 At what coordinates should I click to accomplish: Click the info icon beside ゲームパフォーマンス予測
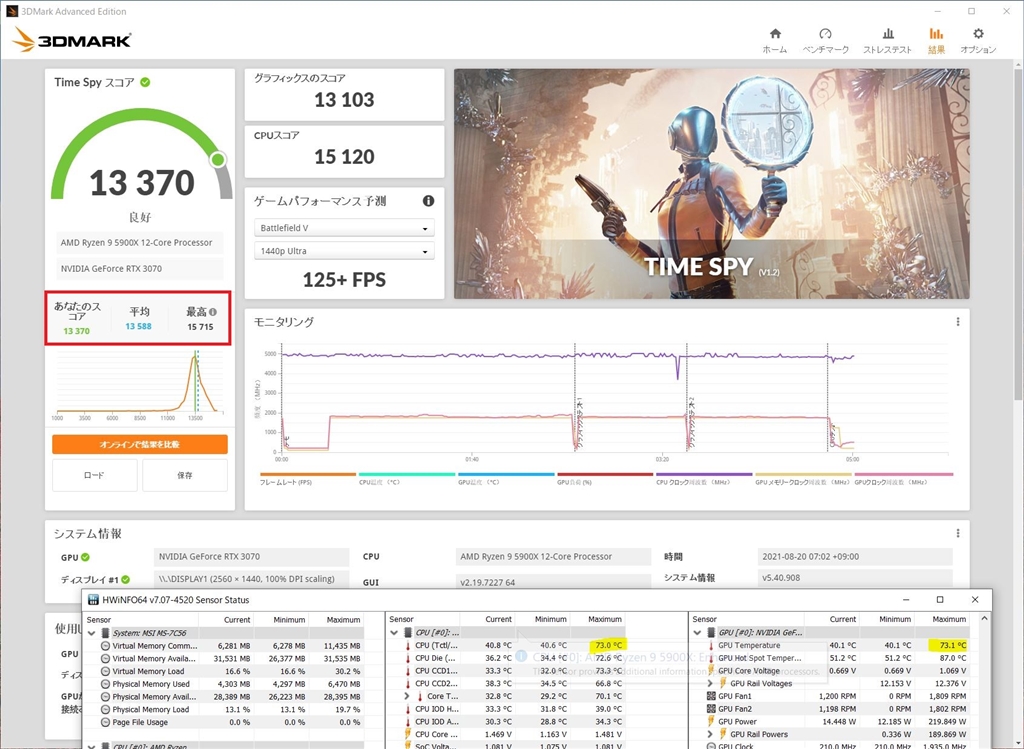tap(428, 201)
